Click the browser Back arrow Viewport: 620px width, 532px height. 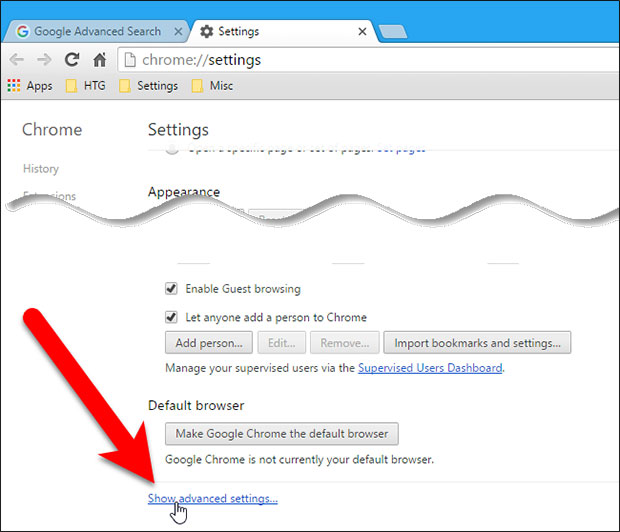(17, 60)
